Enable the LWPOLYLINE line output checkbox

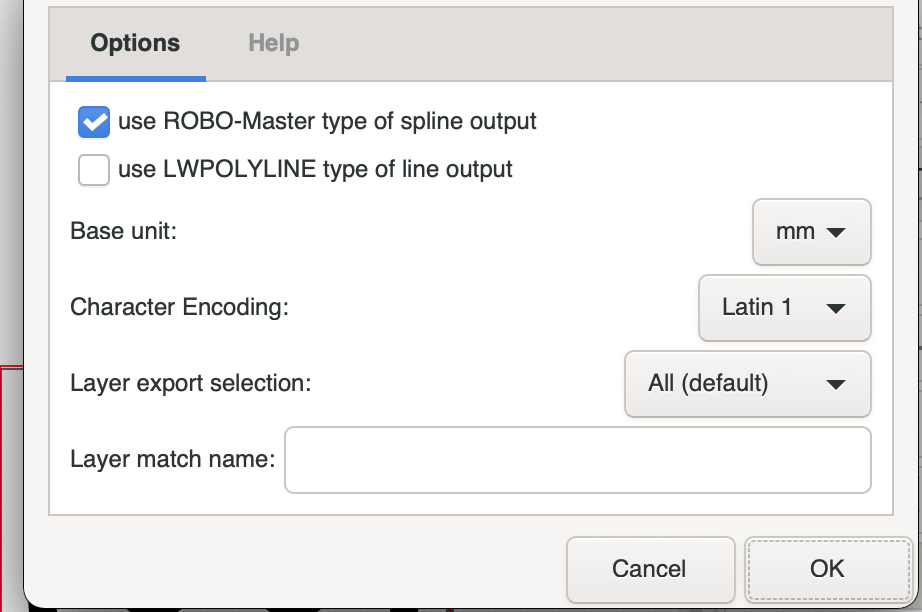pos(93,170)
